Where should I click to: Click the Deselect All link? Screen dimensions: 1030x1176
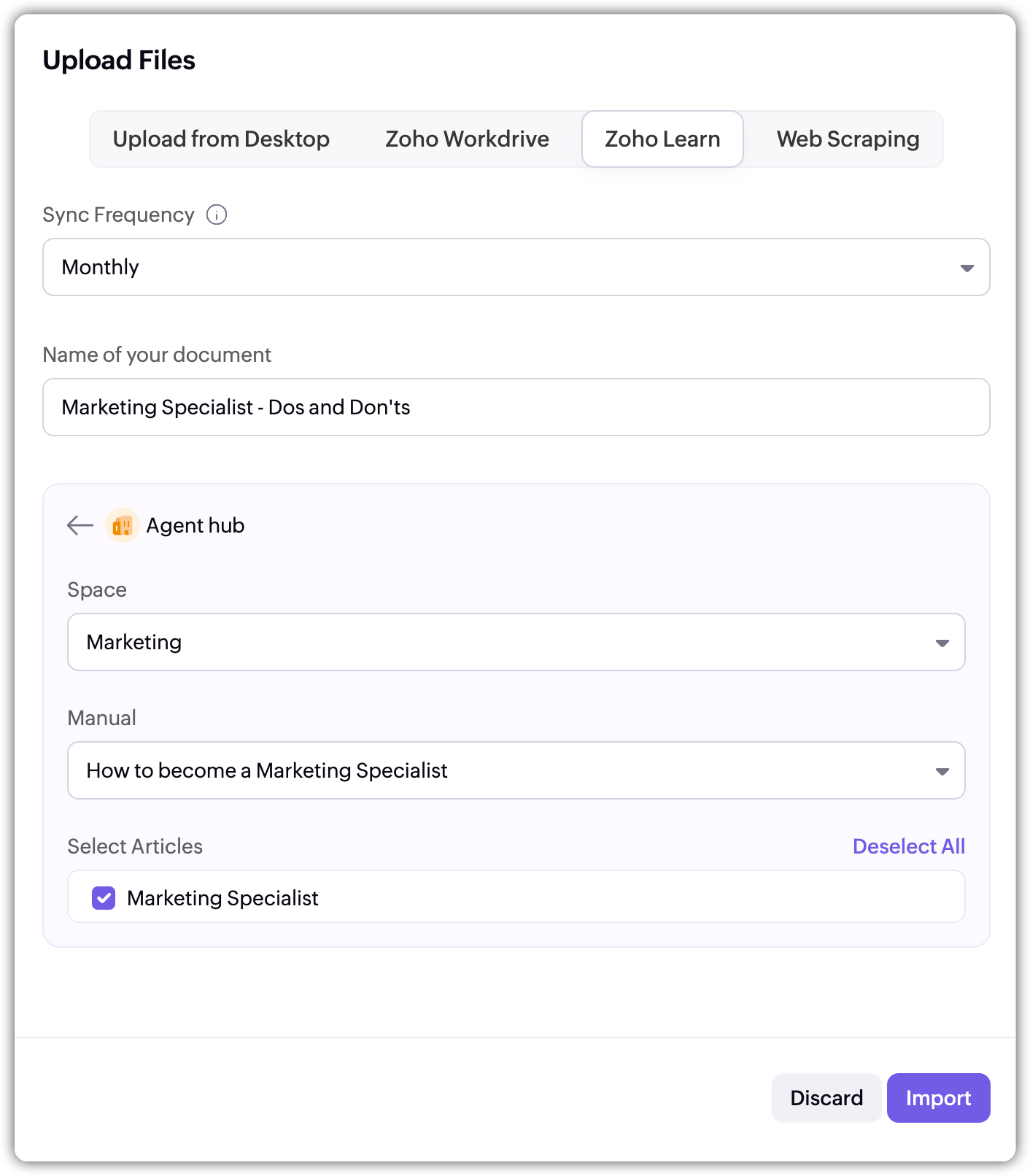click(908, 846)
